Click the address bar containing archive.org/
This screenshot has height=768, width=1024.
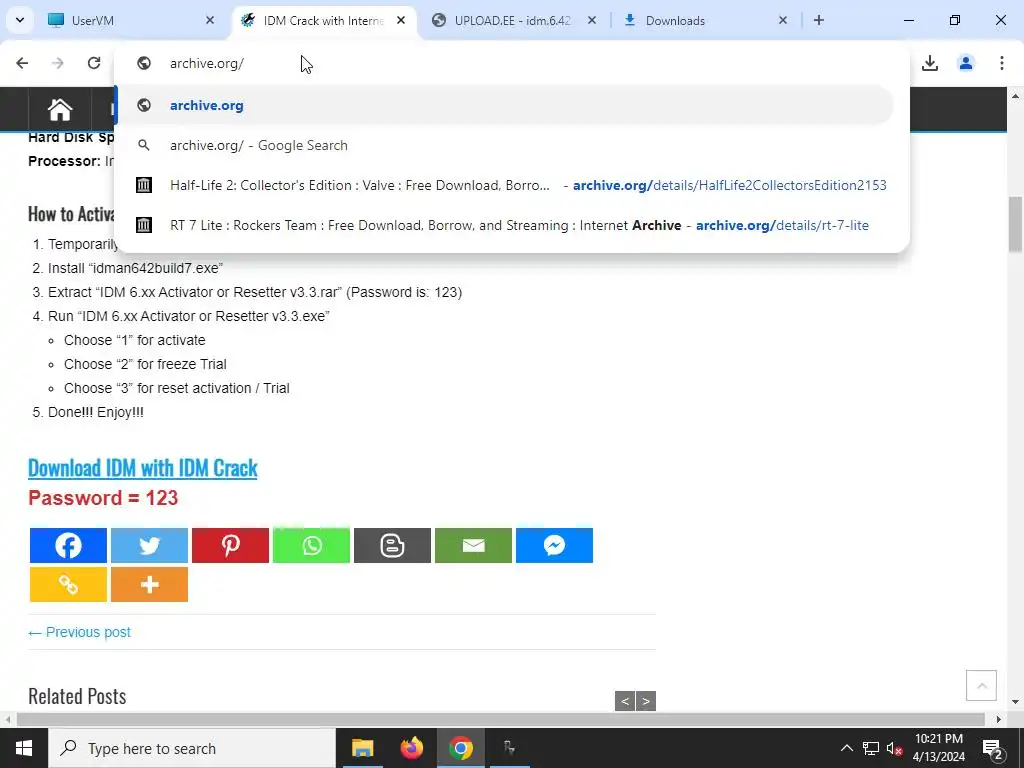pos(512,63)
